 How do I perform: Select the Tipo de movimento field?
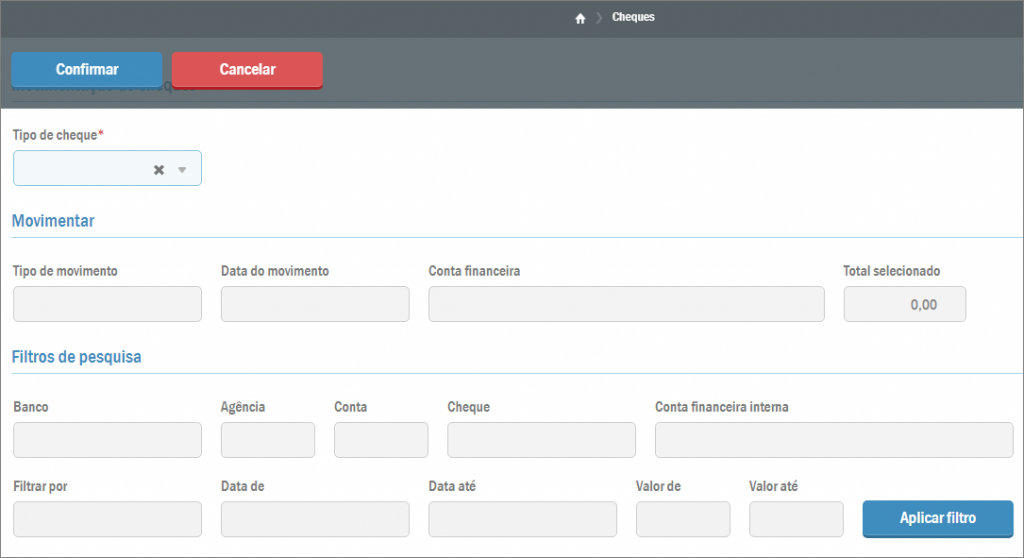[107, 304]
